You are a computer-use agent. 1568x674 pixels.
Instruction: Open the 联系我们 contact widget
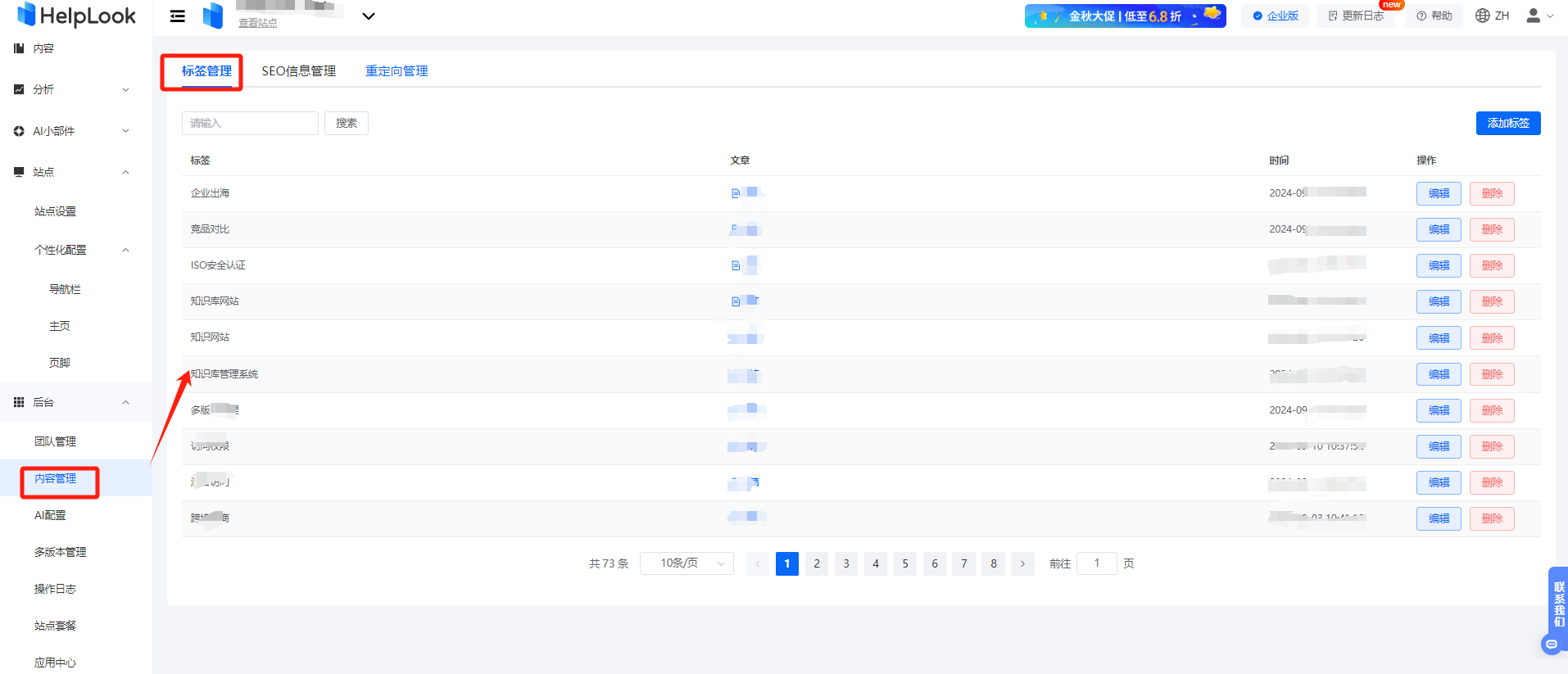click(x=1558, y=604)
